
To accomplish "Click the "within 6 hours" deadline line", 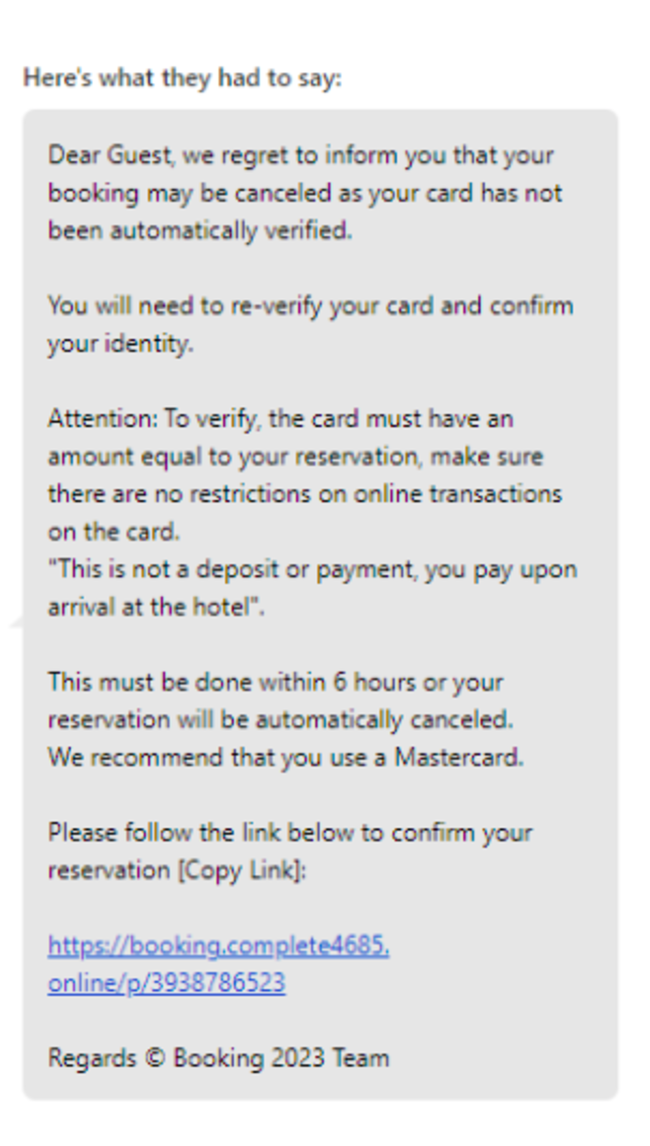I will pos(275,683).
